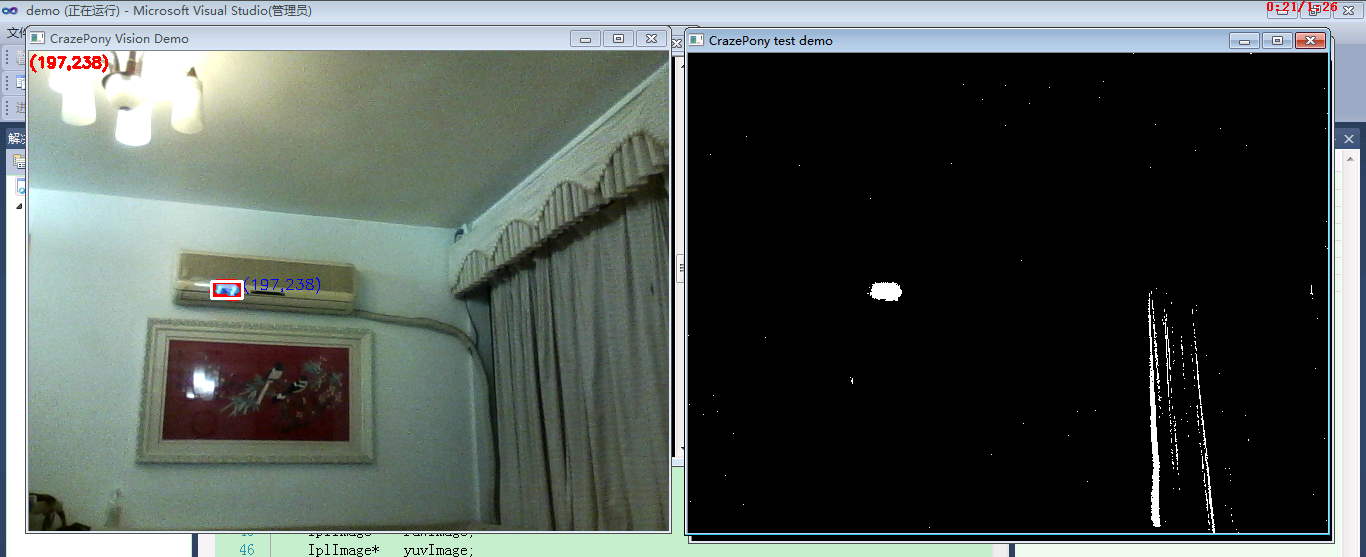Close the Visual Studio main window

coord(1346,10)
